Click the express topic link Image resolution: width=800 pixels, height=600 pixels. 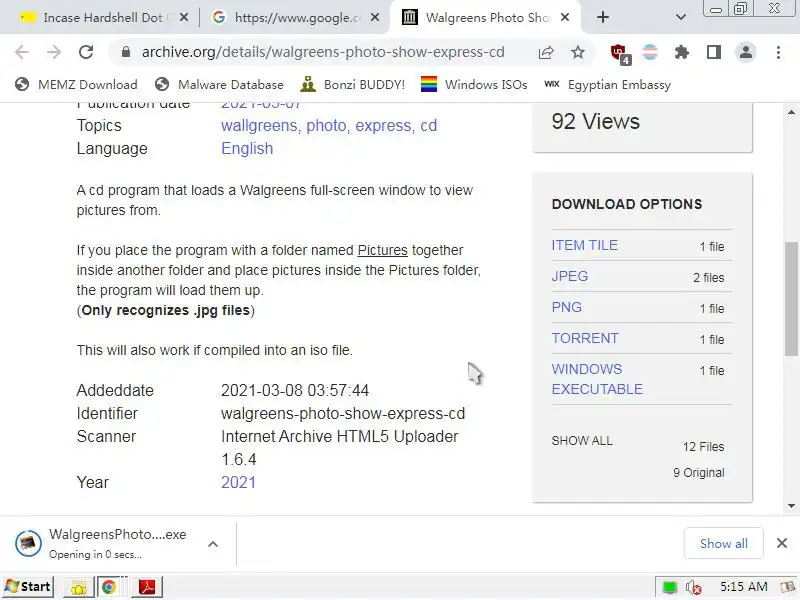[383, 126]
